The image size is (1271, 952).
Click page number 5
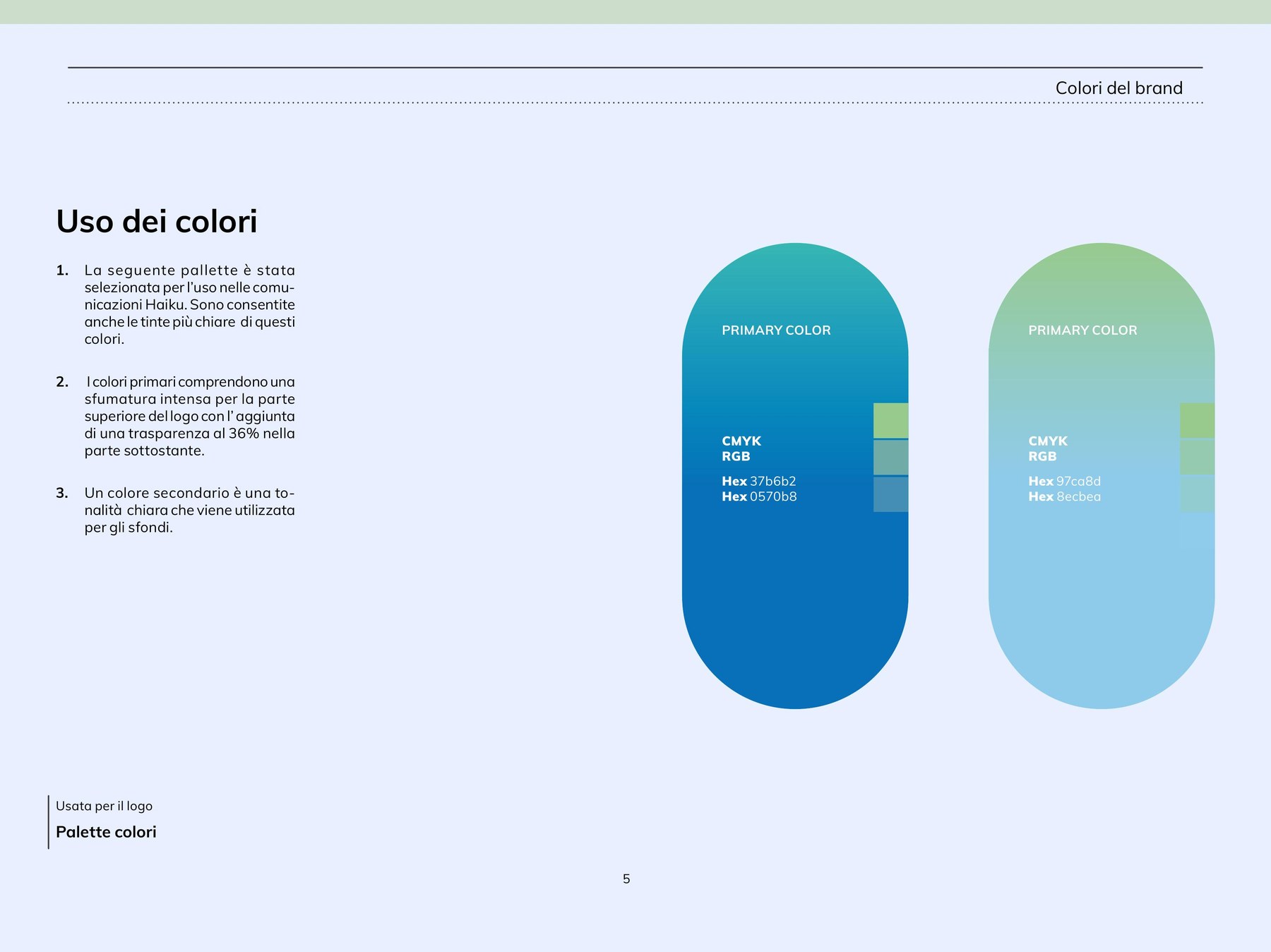click(626, 879)
